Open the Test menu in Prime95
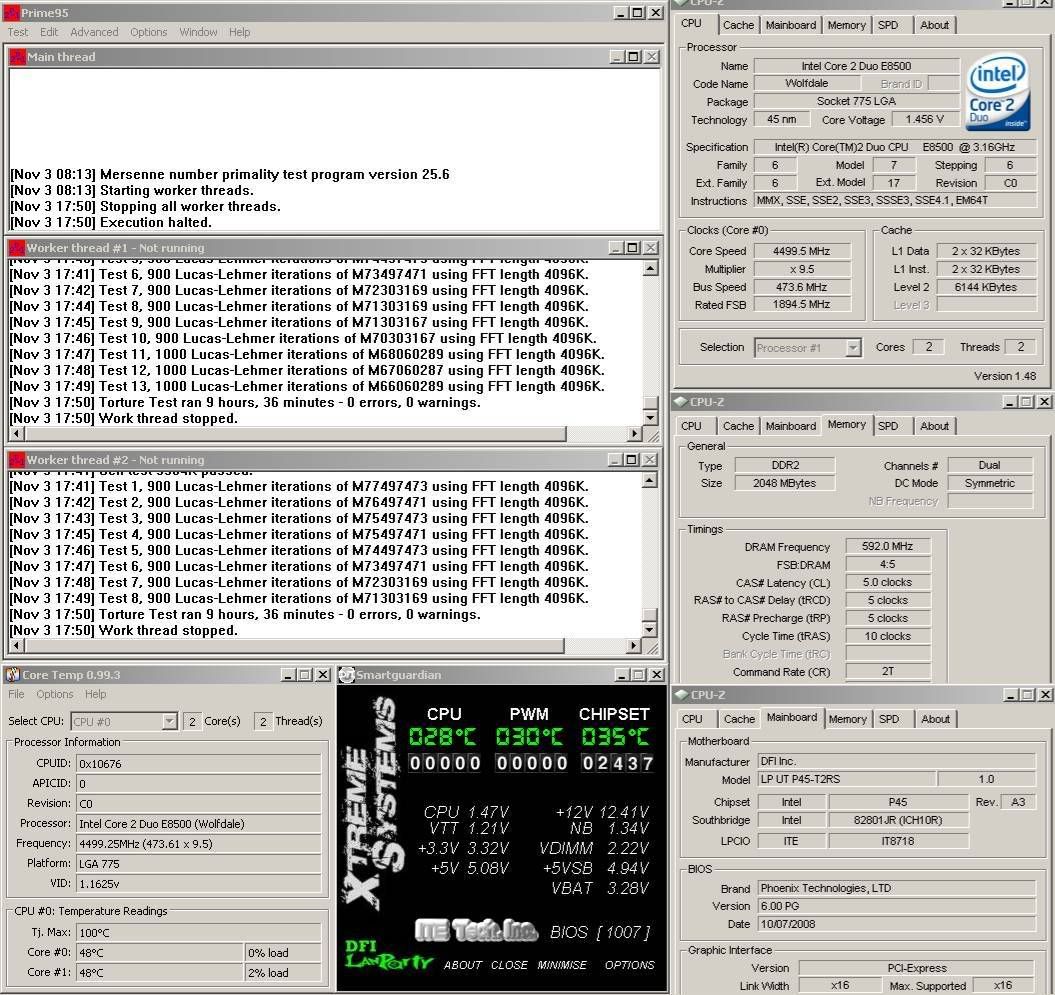 [x=18, y=32]
